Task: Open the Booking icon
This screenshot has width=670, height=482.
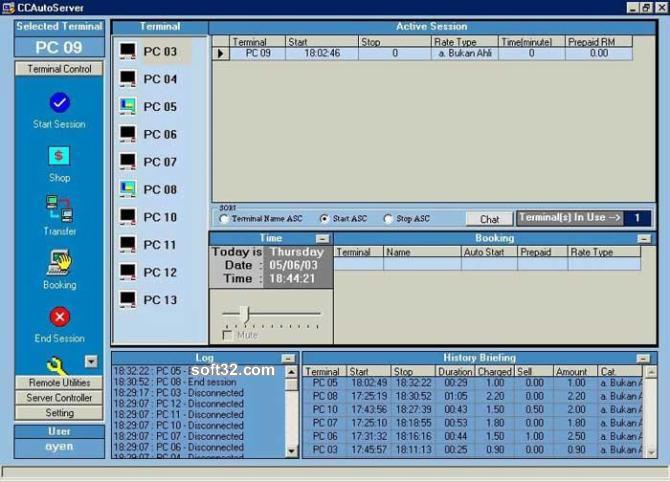Action: 59,262
